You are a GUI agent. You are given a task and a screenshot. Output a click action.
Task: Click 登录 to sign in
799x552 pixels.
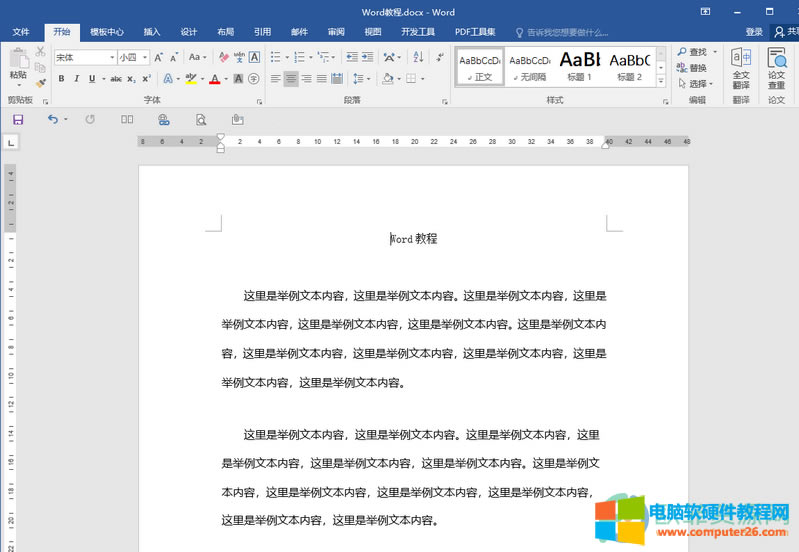[753, 32]
